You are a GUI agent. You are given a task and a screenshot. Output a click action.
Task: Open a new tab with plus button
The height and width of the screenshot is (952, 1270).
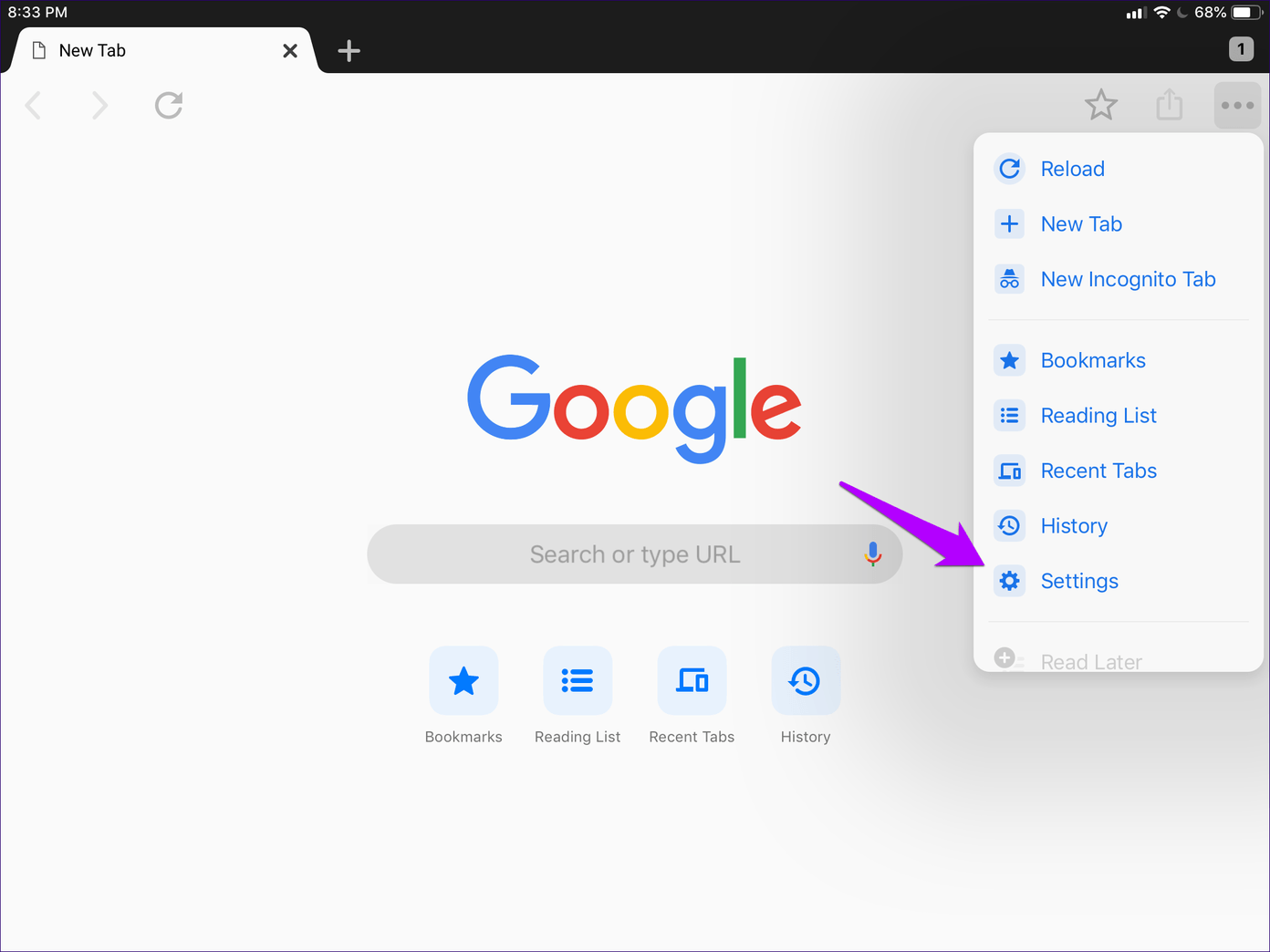click(x=349, y=51)
